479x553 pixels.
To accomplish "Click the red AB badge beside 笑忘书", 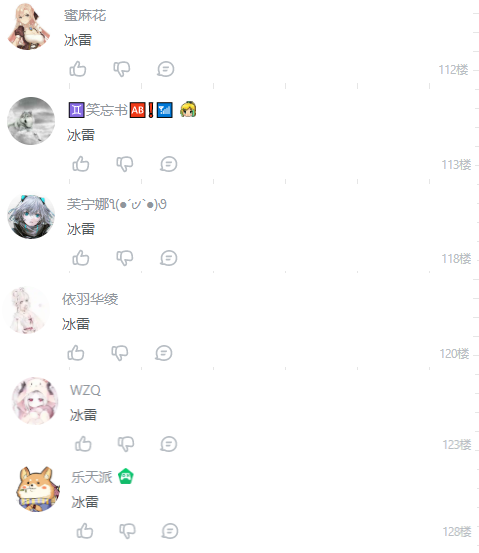I will click(138, 110).
